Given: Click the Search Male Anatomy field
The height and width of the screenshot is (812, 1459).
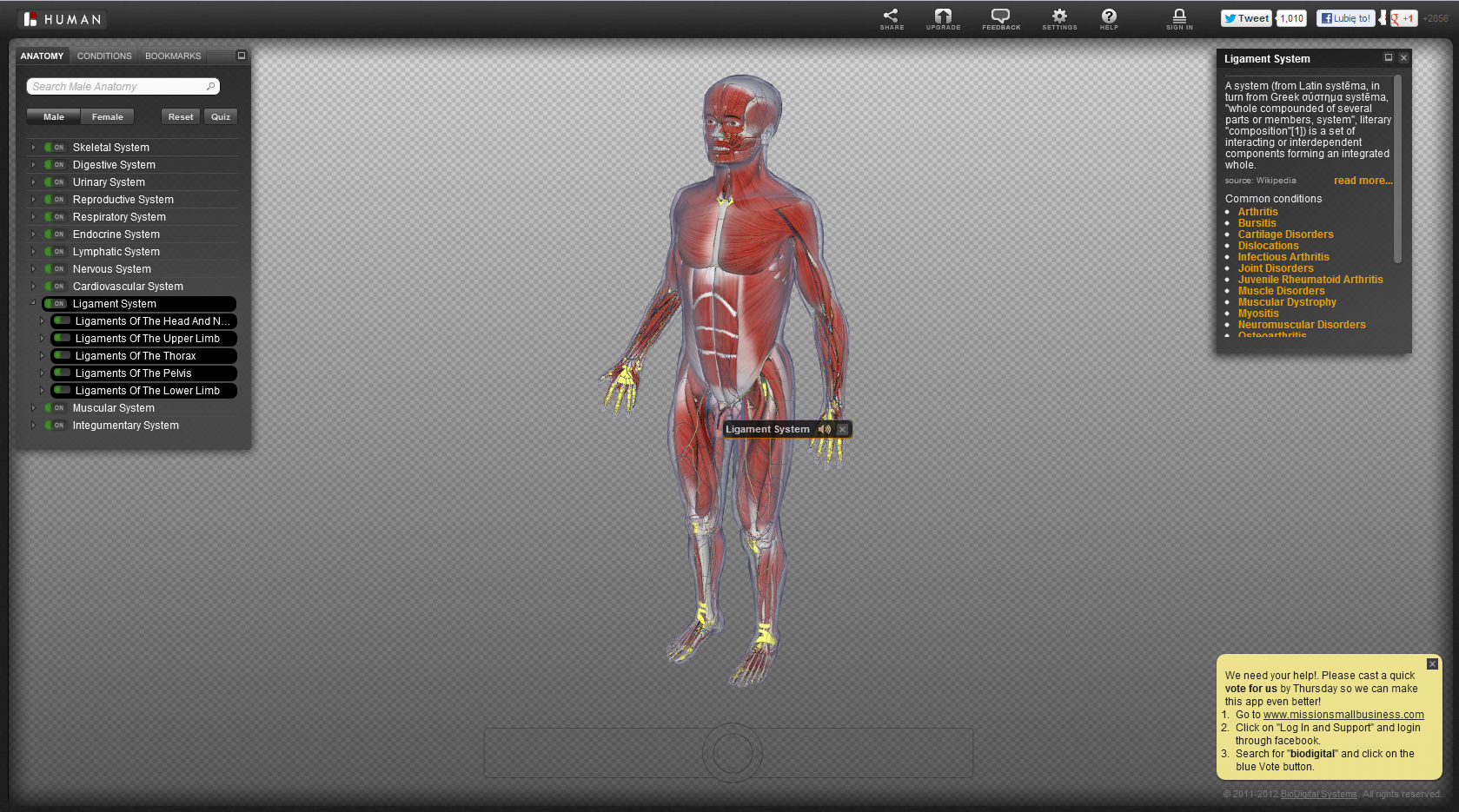Looking at the screenshot, I should pyautogui.click(x=117, y=87).
